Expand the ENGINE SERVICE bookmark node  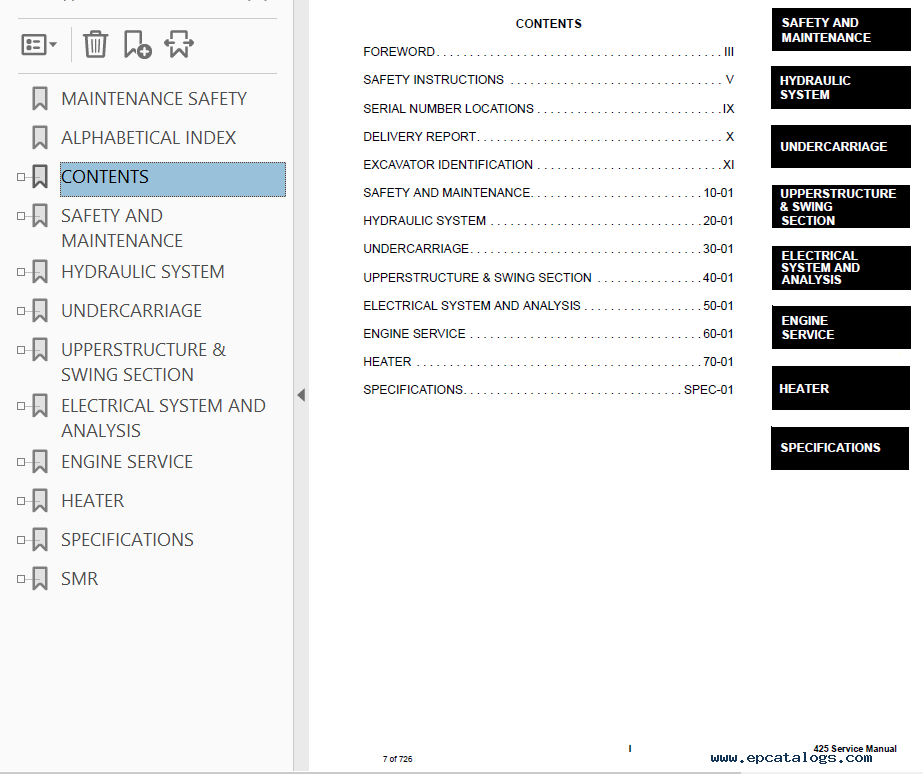20,462
